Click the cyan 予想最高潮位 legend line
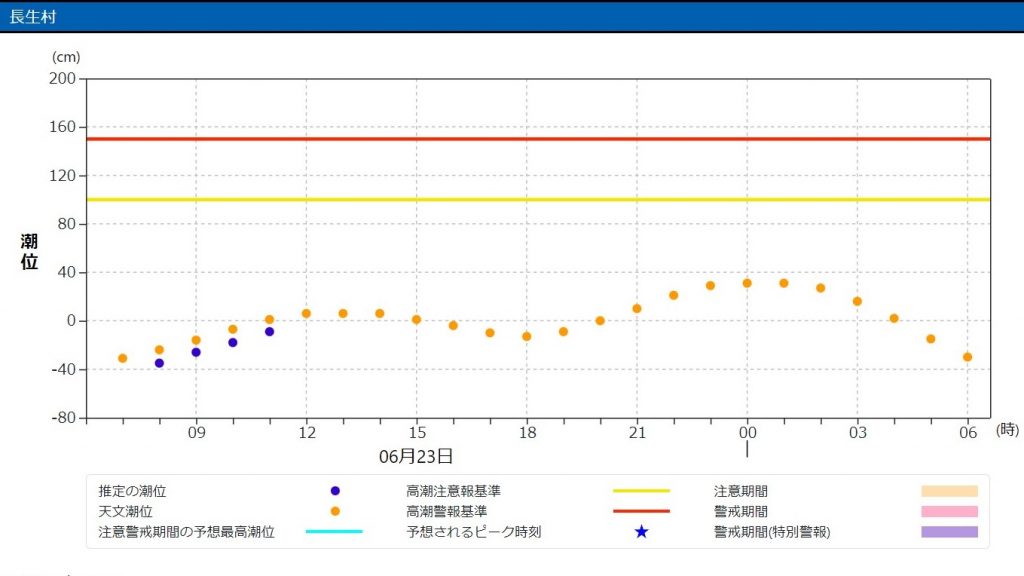 pyautogui.click(x=334, y=532)
